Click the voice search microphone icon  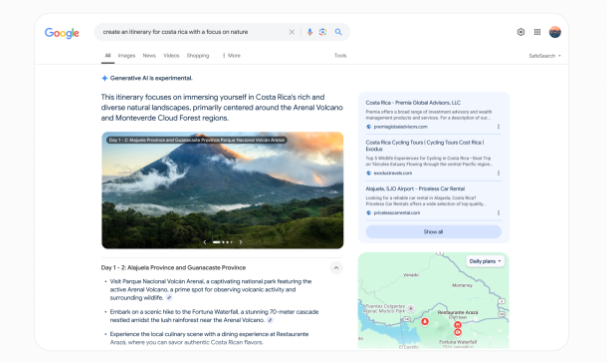309,32
